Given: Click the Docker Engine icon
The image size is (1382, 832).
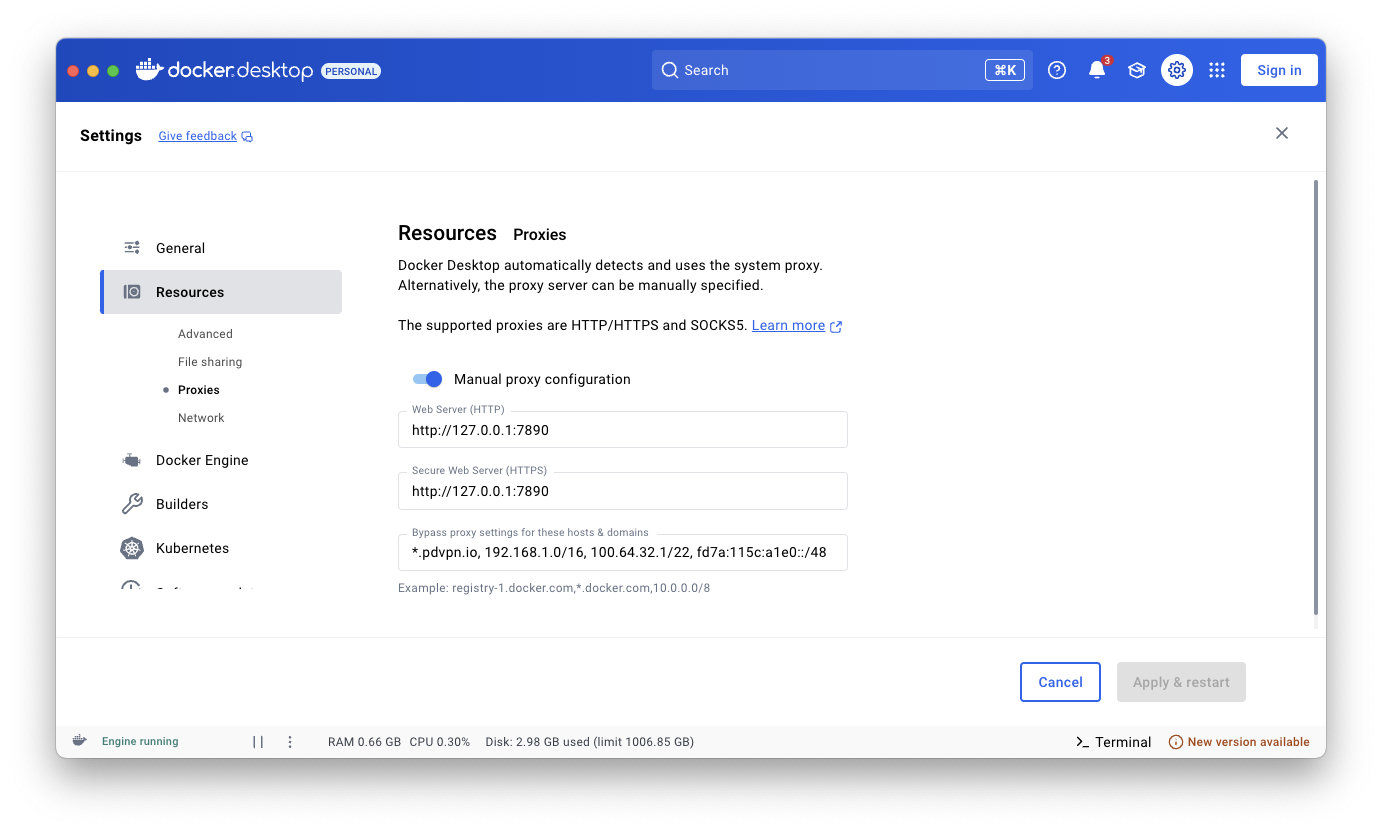Looking at the screenshot, I should (132, 460).
